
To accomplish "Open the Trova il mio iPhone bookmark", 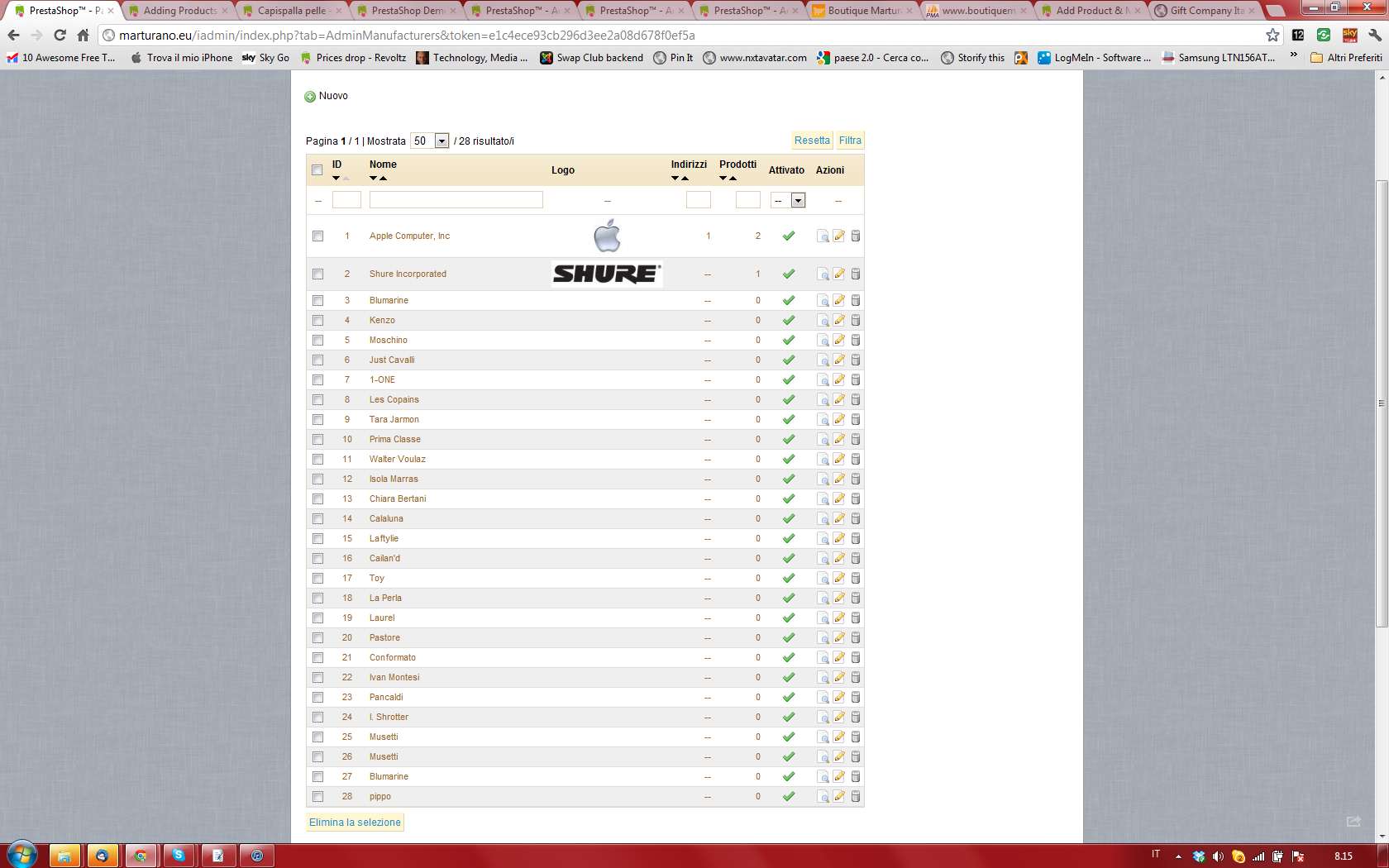I will (181, 57).
